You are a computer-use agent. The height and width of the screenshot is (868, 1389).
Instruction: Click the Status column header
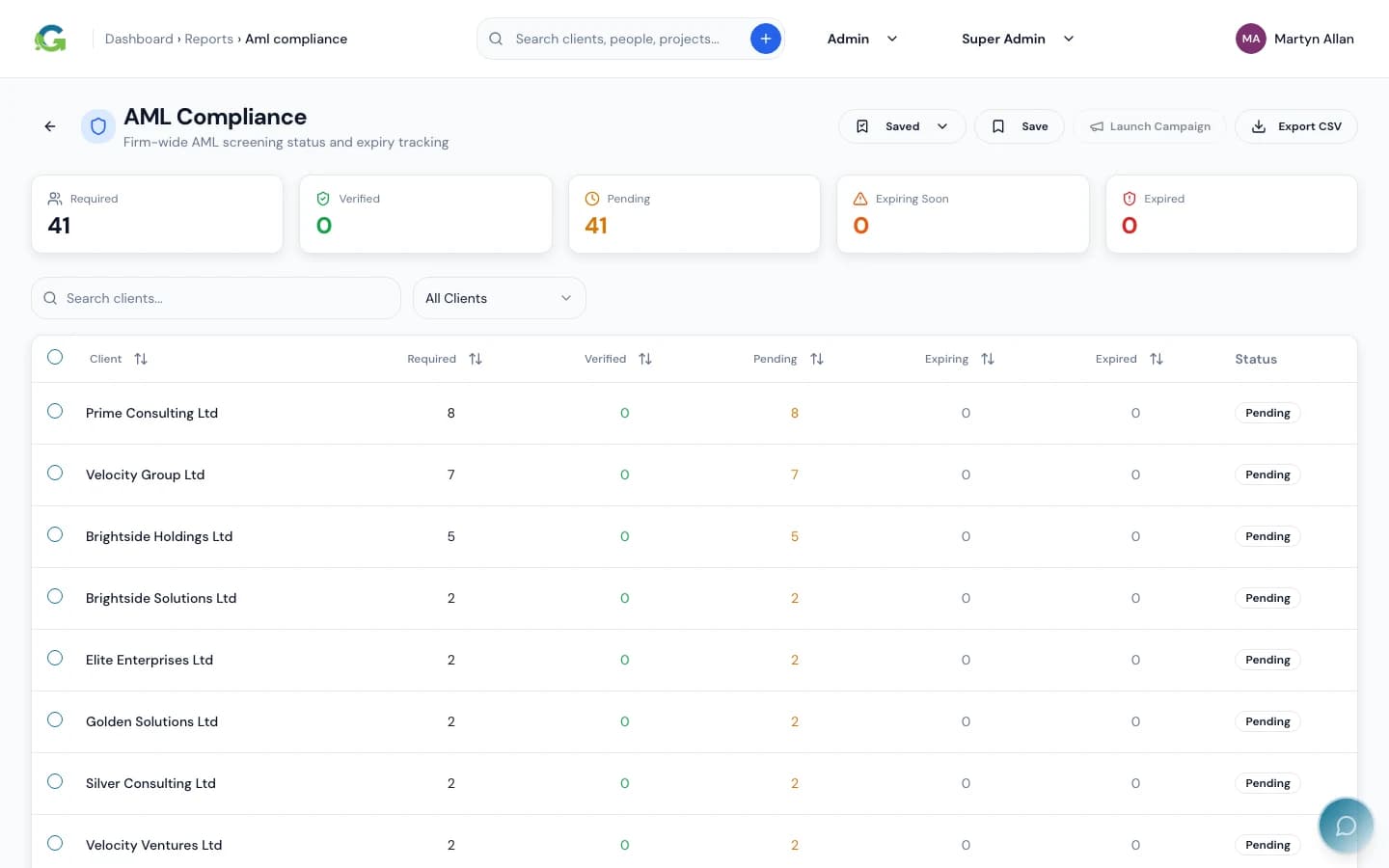click(x=1256, y=359)
